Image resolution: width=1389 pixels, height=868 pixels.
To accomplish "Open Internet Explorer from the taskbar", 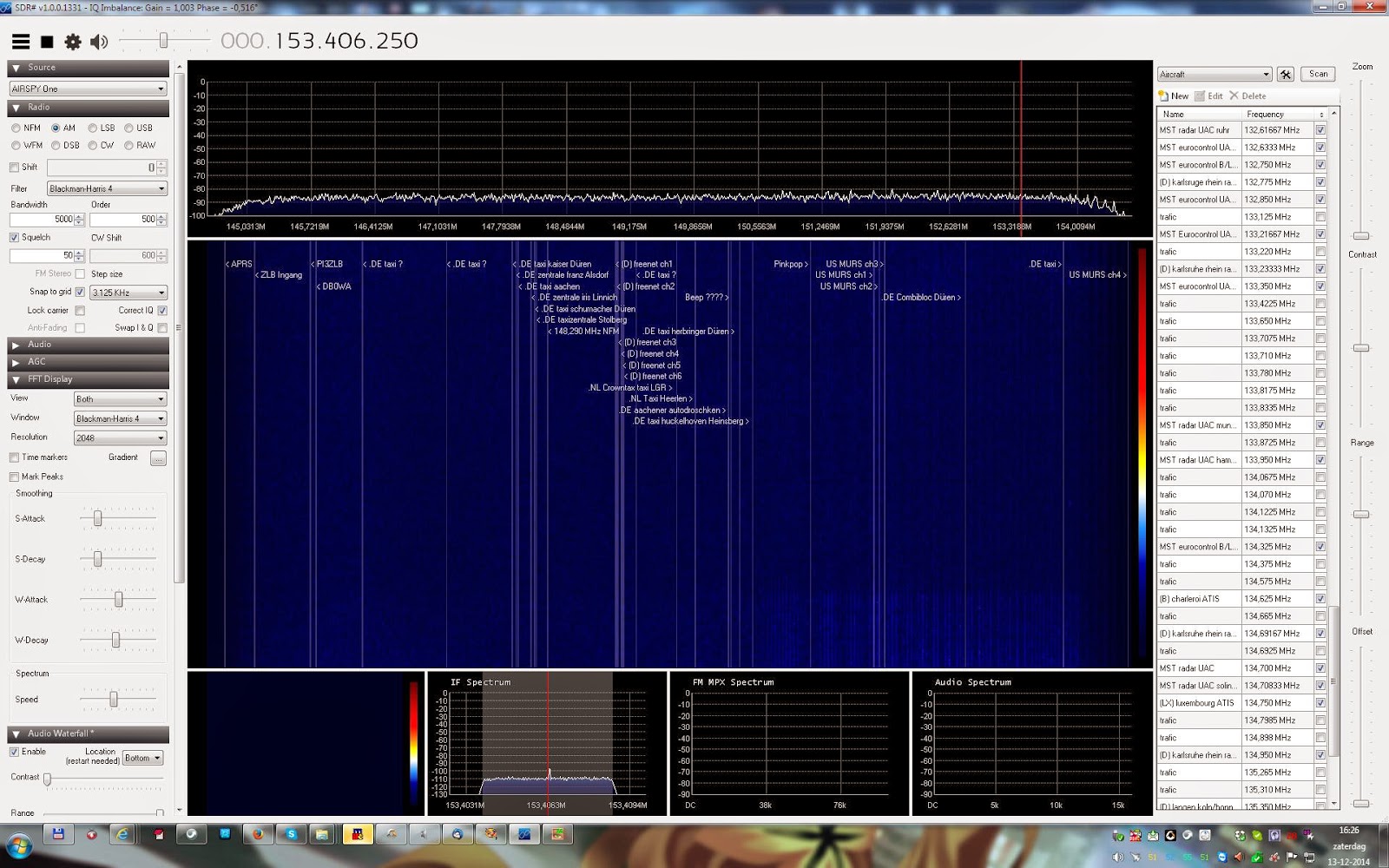I will pos(123,835).
